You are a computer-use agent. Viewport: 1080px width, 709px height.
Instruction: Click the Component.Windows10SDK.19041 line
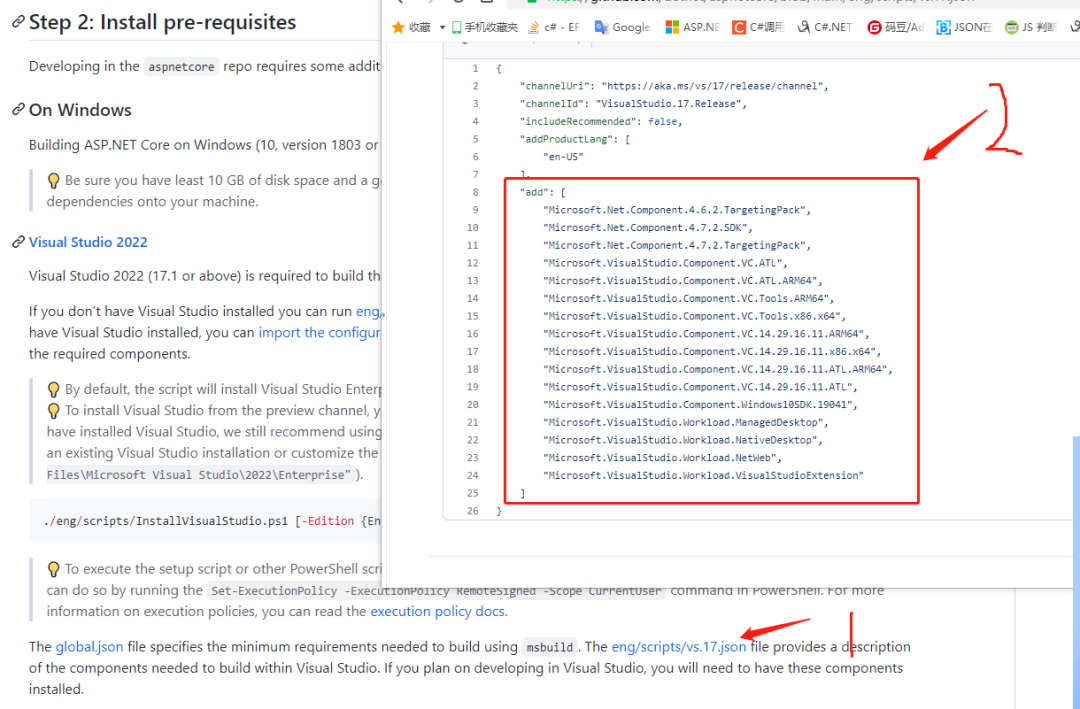[x=700, y=404]
